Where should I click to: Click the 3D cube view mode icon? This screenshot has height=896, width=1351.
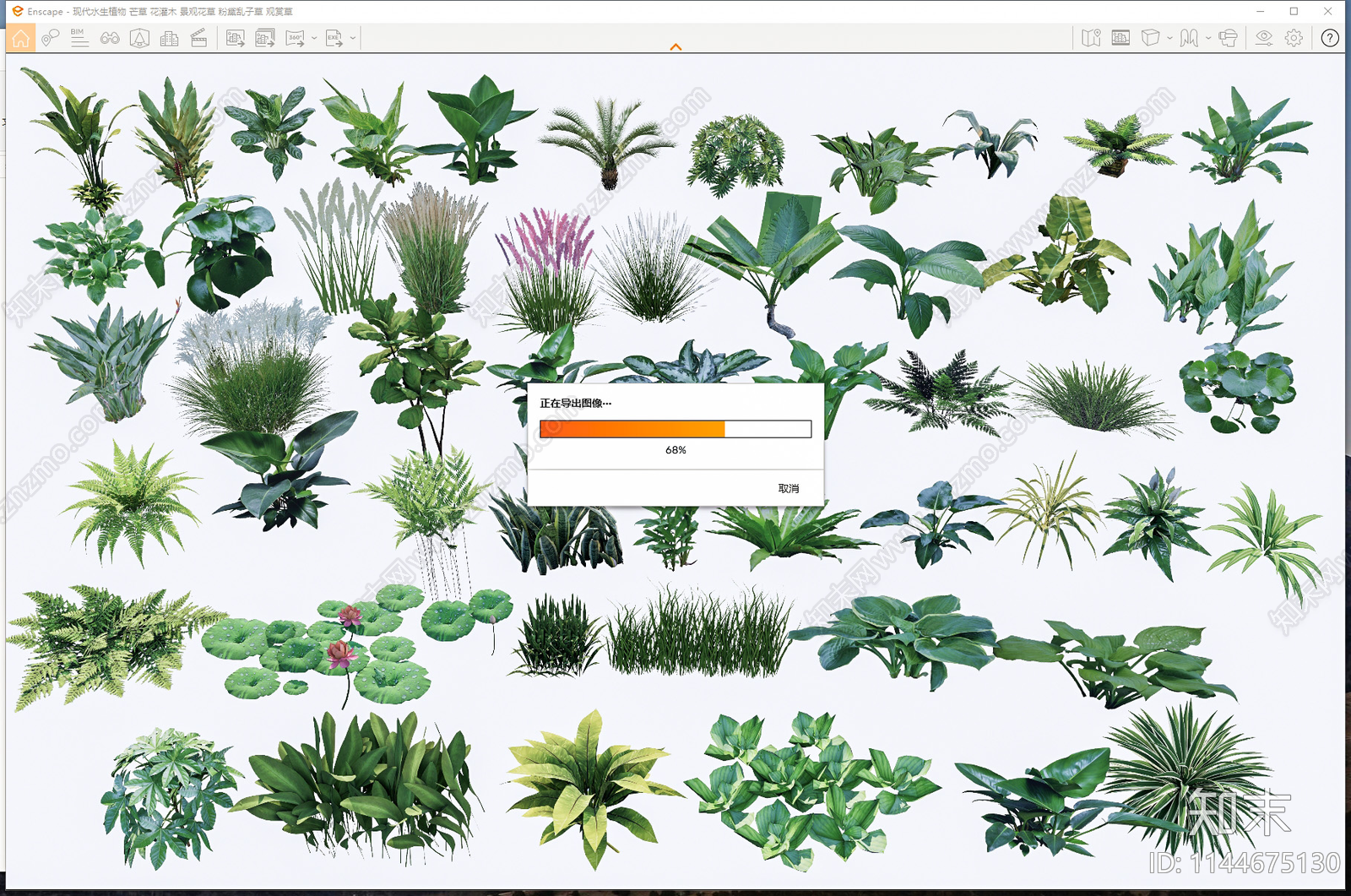tap(1150, 38)
